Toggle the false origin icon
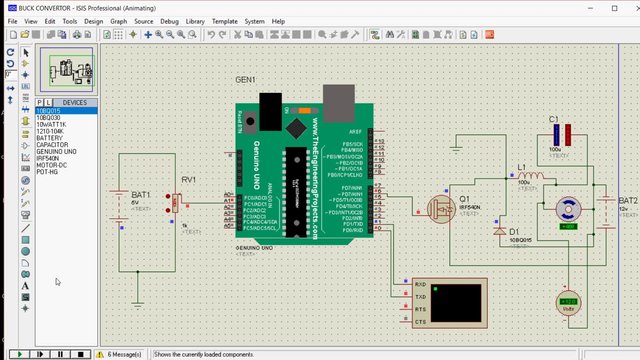640x360 pixels. [133, 35]
